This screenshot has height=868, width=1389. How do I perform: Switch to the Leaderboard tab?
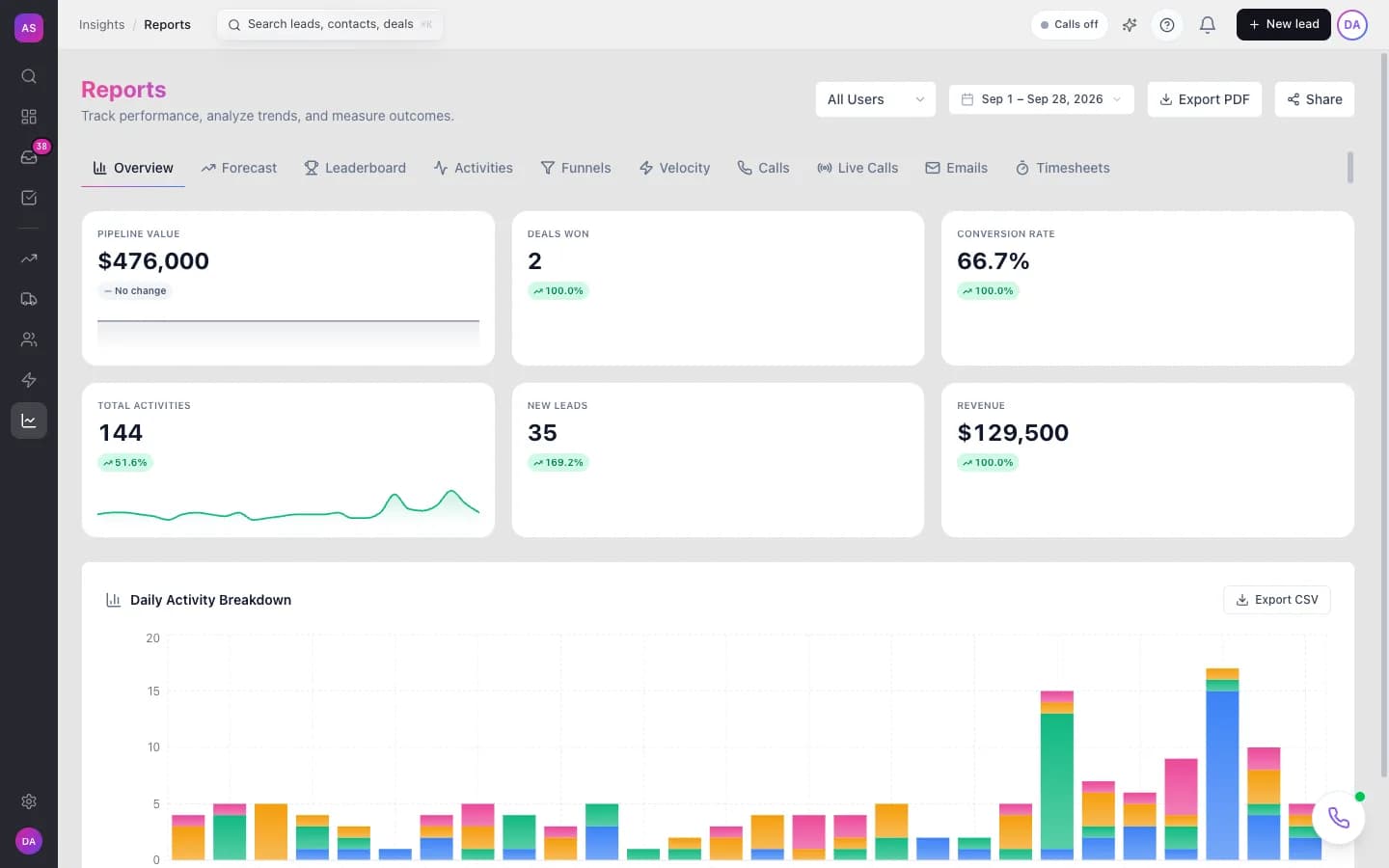tap(355, 168)
